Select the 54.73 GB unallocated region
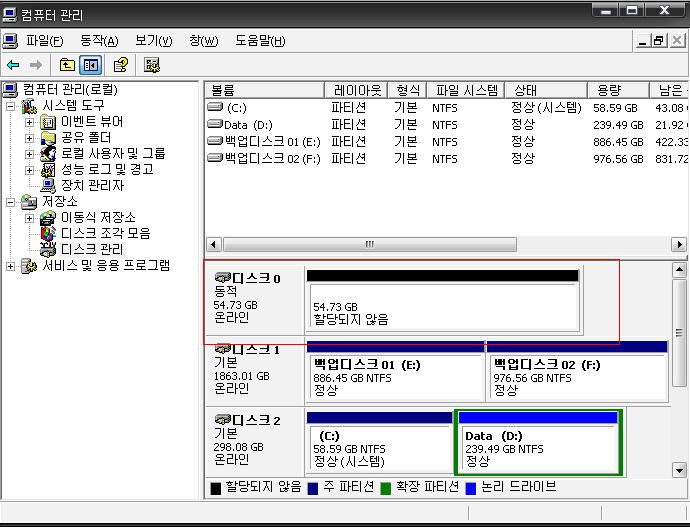This screenshot has width=690, height=527. 443,300
